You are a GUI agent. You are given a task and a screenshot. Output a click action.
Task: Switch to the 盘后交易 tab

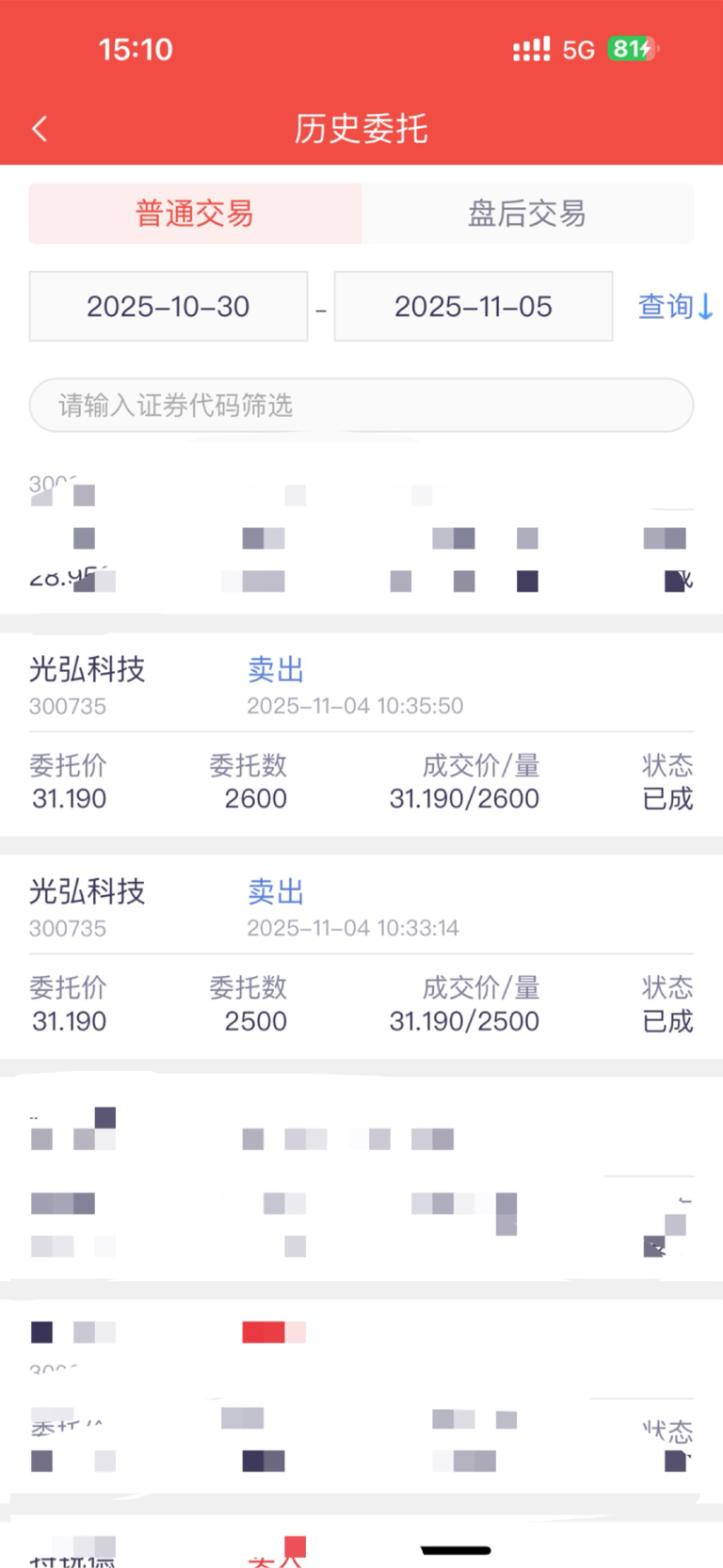(x=527, y=214)
